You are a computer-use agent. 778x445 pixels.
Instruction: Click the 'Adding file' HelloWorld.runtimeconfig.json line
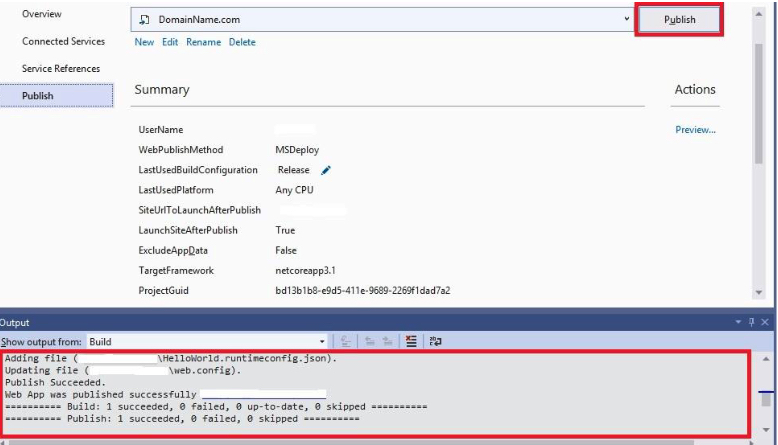171,358
